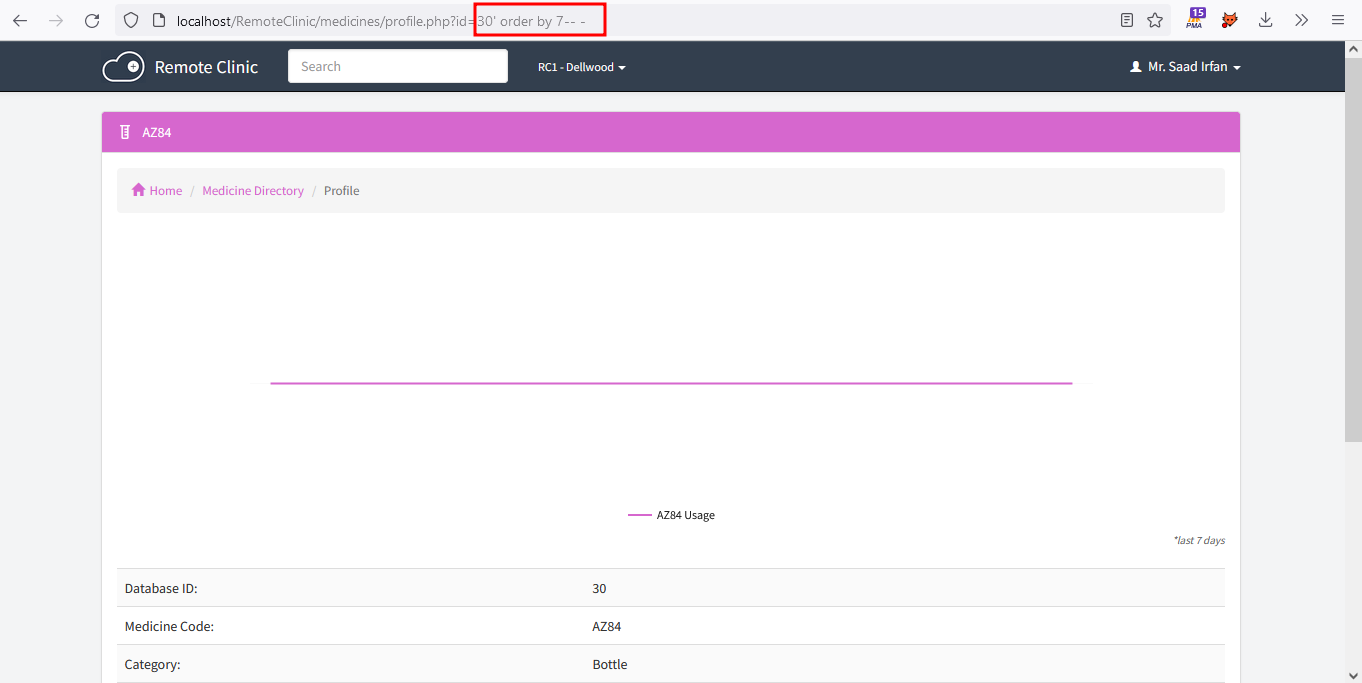Reload the page with refresh icon
This screenshot has height=683, width=1362.
(92, 20)
